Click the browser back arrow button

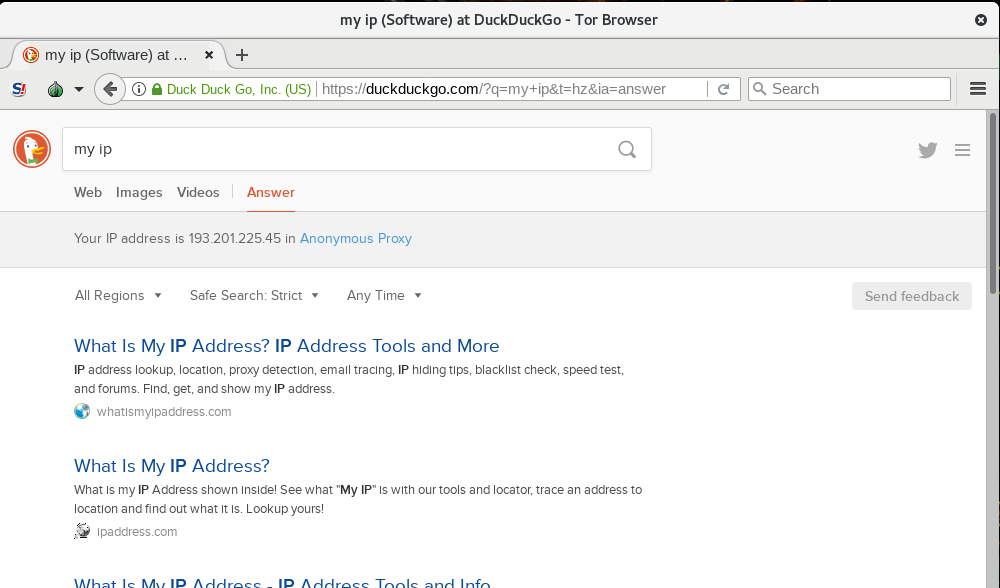click(110, 89)
